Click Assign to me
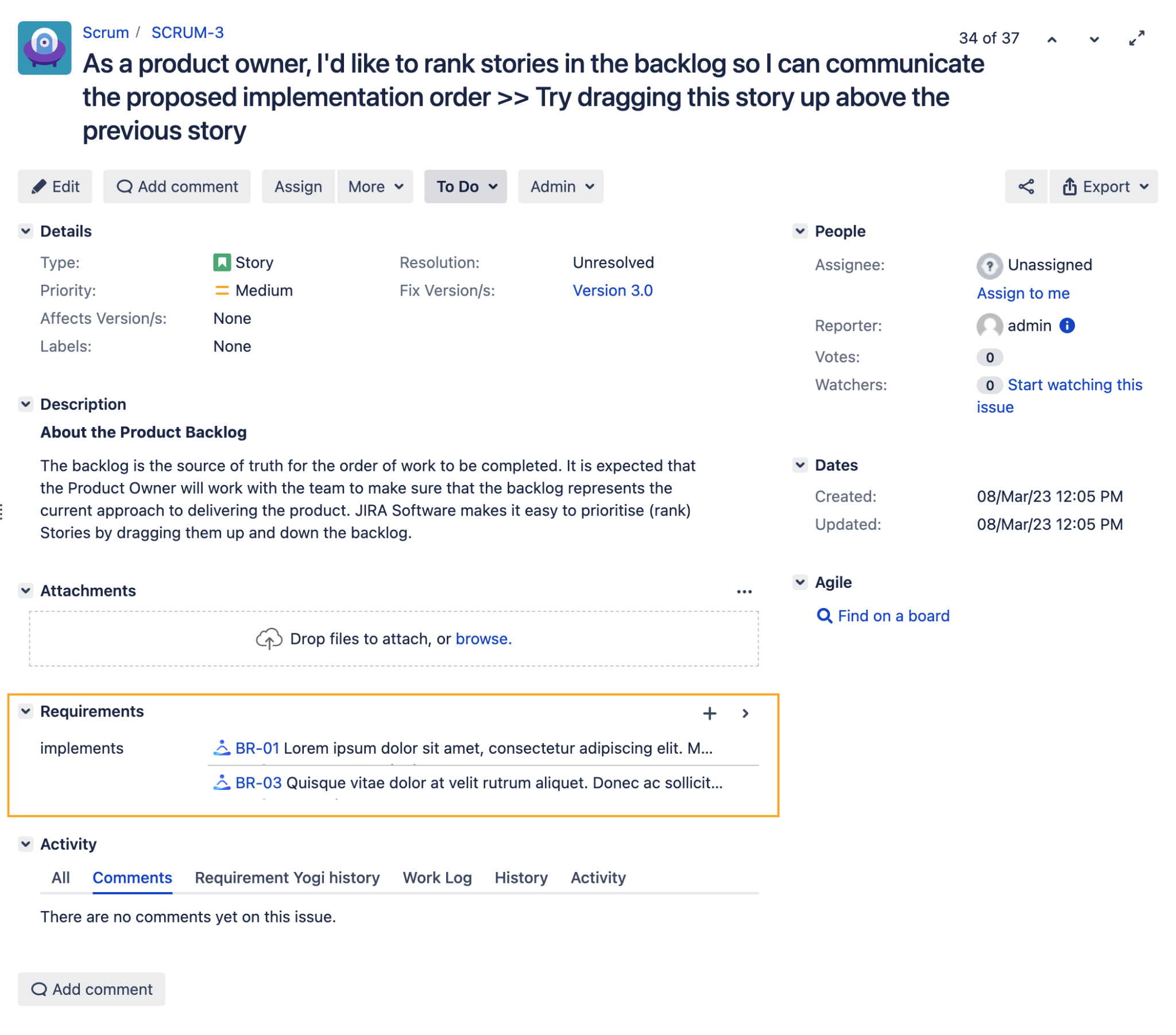The image size is (1176, 1035). click(1023, 293)
